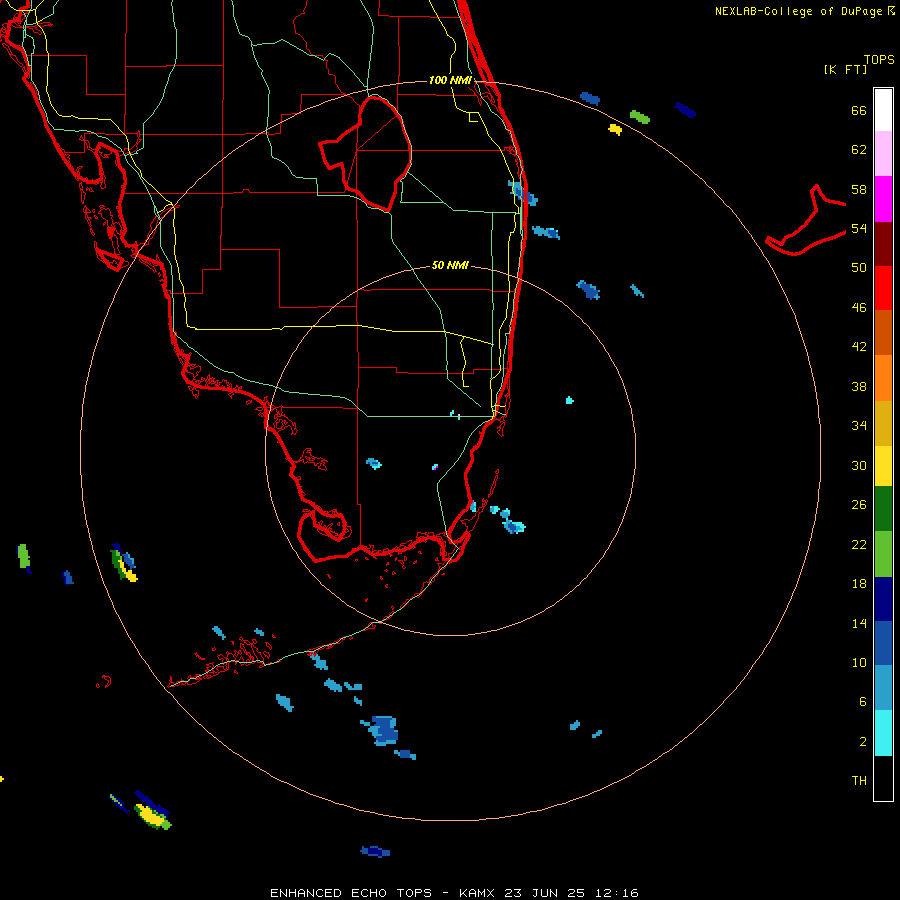
Task: Select legend value 58
Action: pos(859,189)
